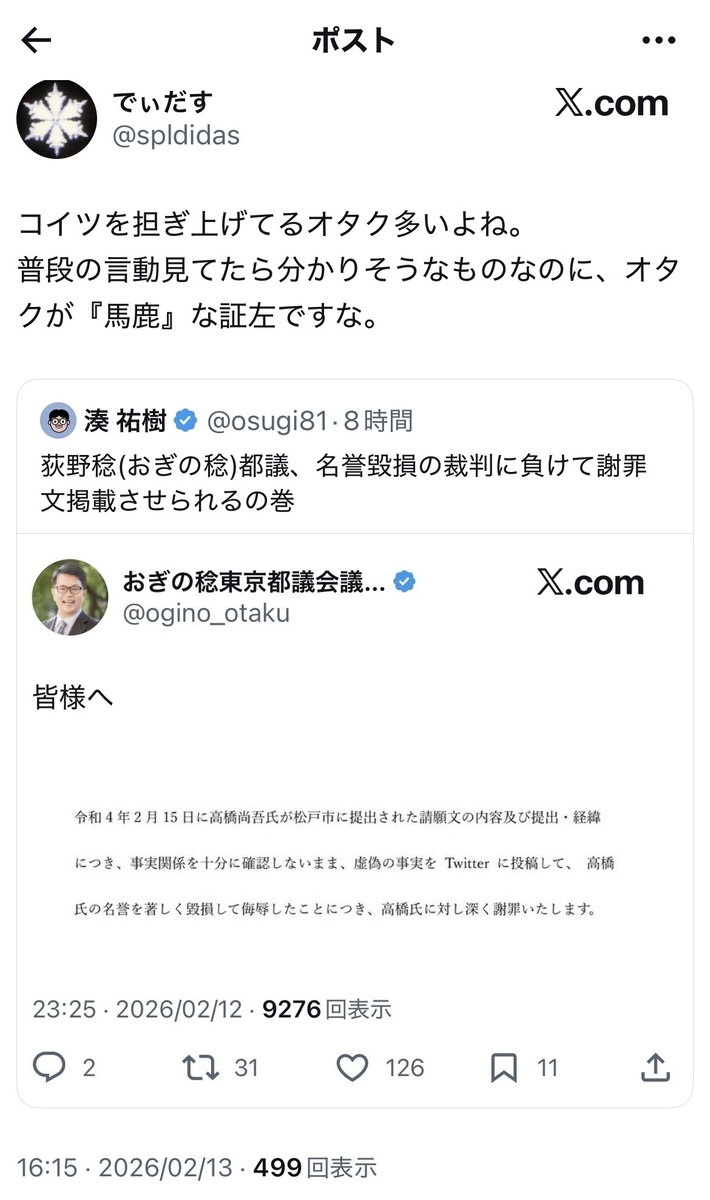This screenshot has width=710, height=1200.
Task: Tap the blue verified badge beside 湊 祐樹
Action: coord(186,421)
